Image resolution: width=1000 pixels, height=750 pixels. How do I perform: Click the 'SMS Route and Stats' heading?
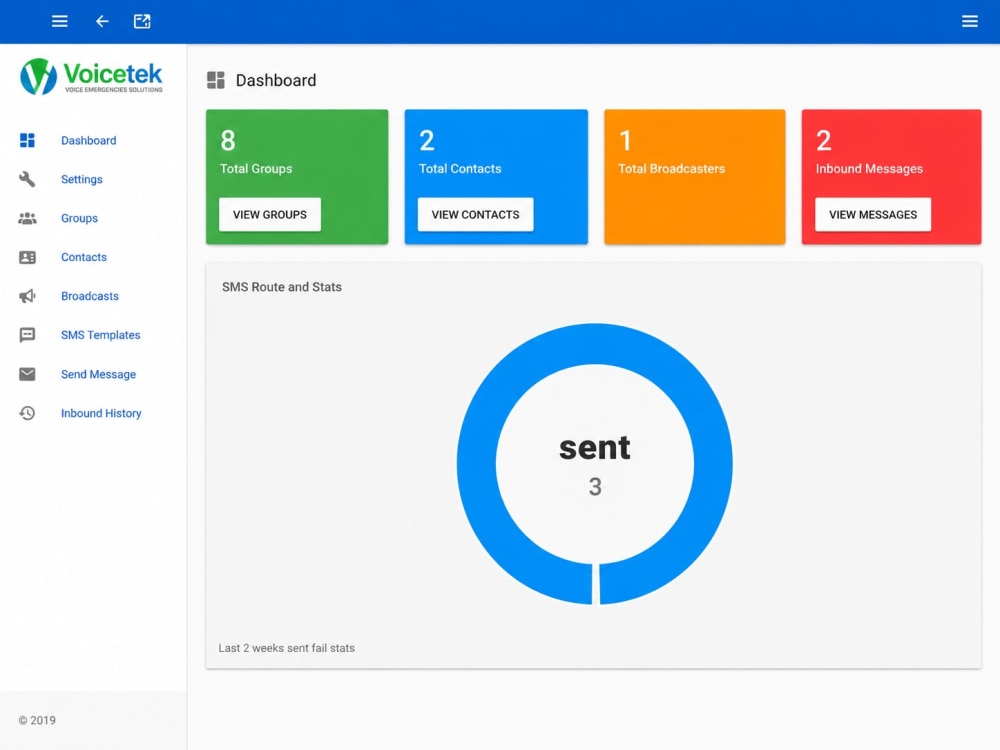click(282, 287)
